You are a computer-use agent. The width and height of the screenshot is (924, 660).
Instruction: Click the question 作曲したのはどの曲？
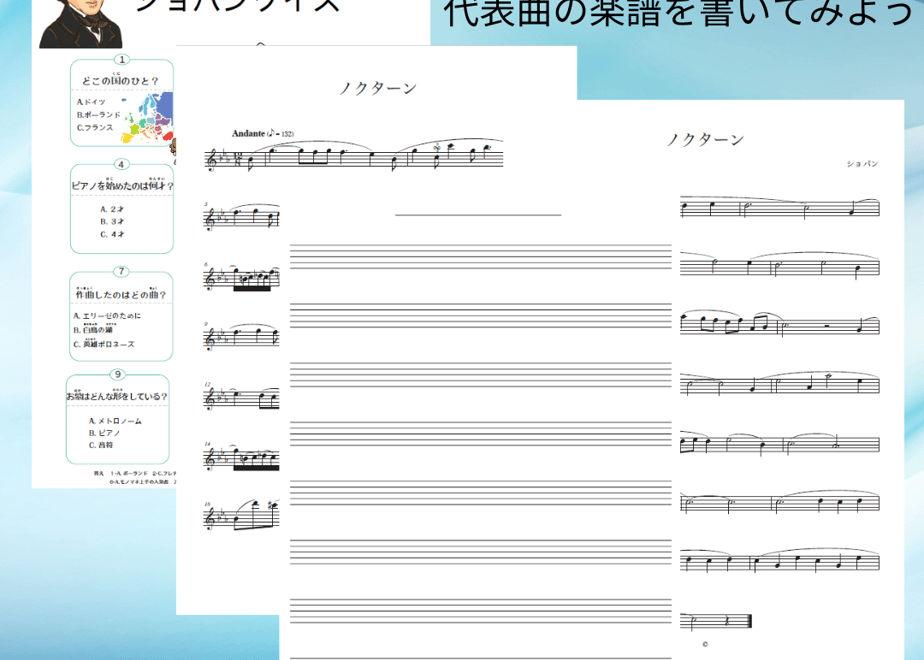pyautogui.click(x=121, y=293)
